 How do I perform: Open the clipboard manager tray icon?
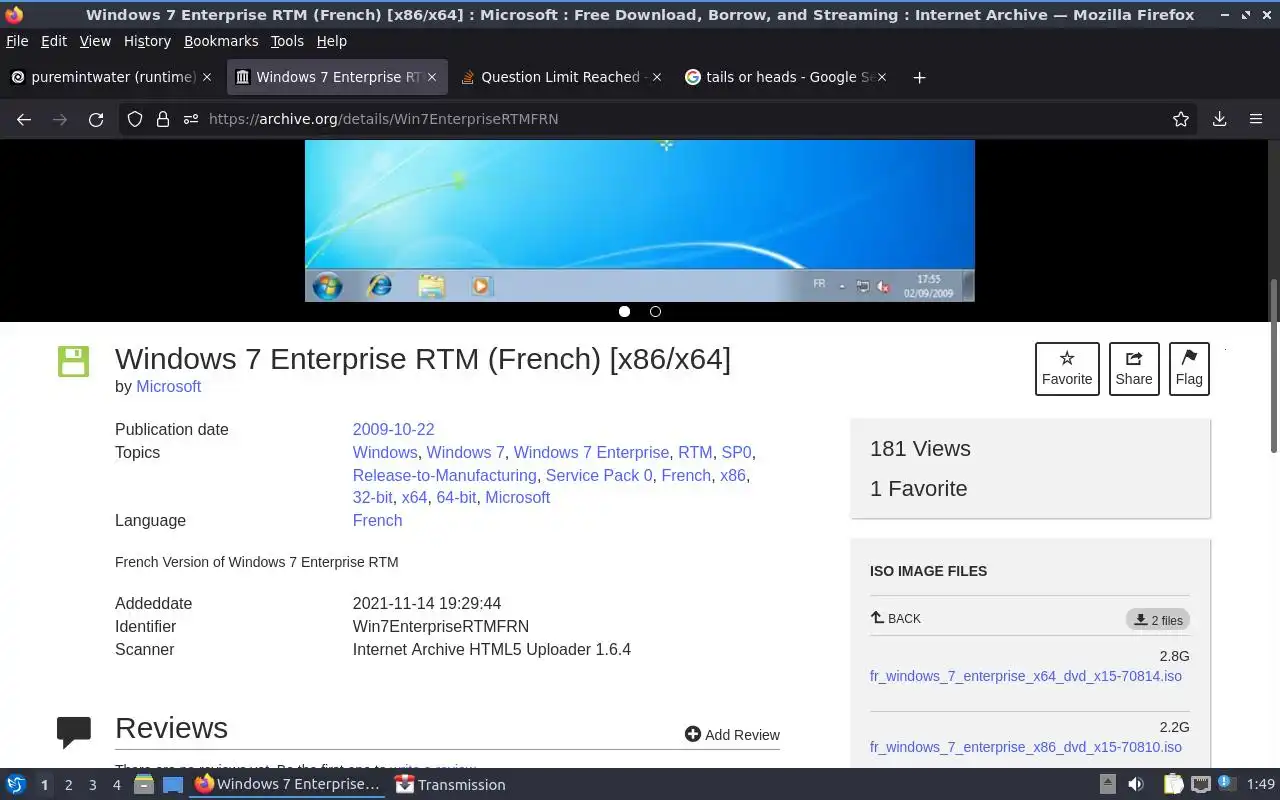[1173, 785]
